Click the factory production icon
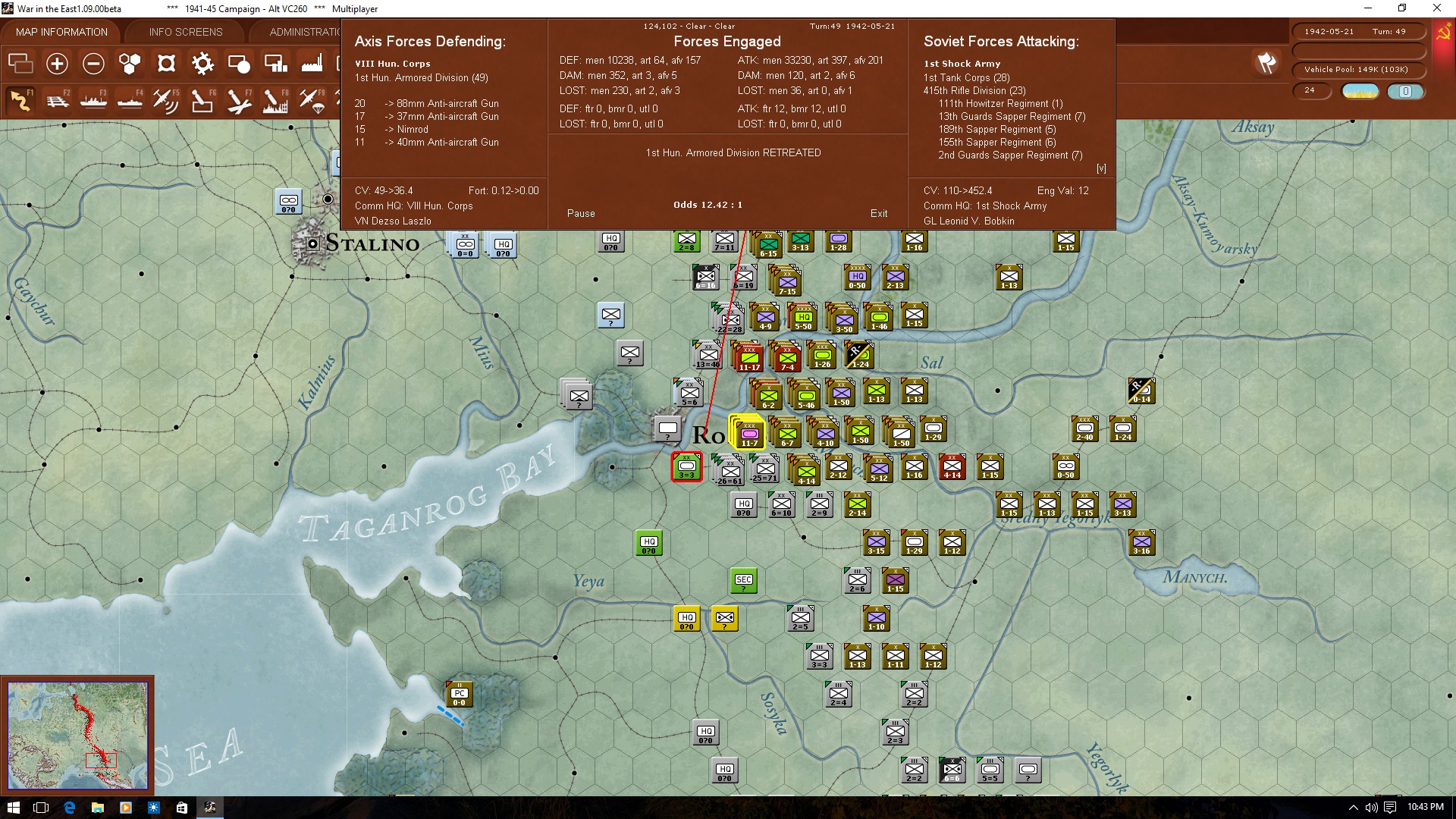This screenshot has height=819, width=1456. point(312,64)
